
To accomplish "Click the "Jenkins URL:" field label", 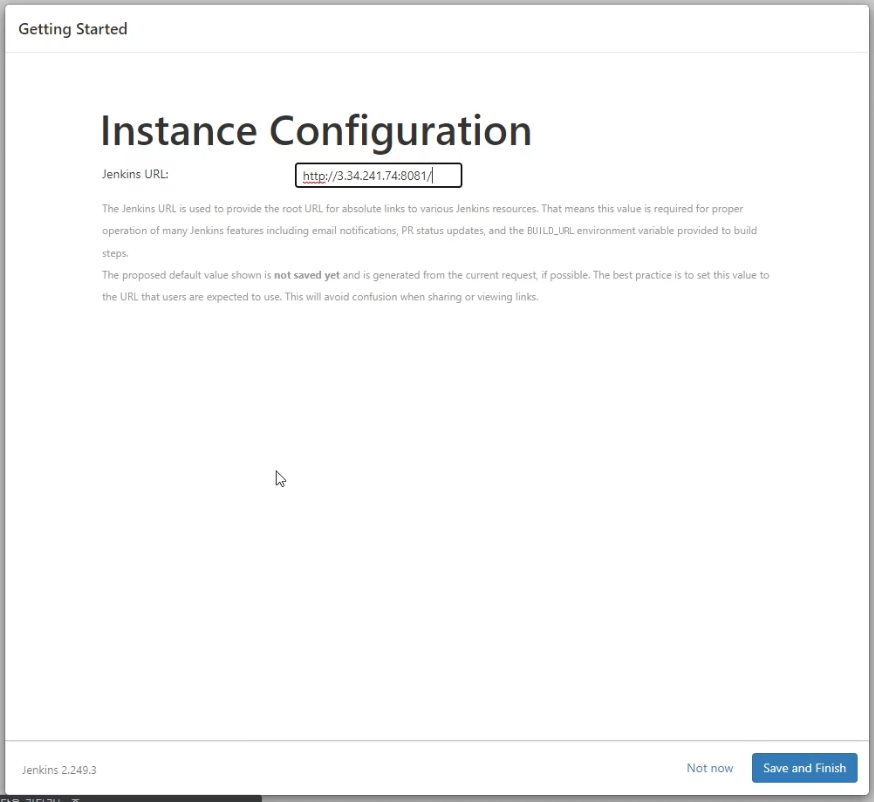I will [x=135, y=174].
